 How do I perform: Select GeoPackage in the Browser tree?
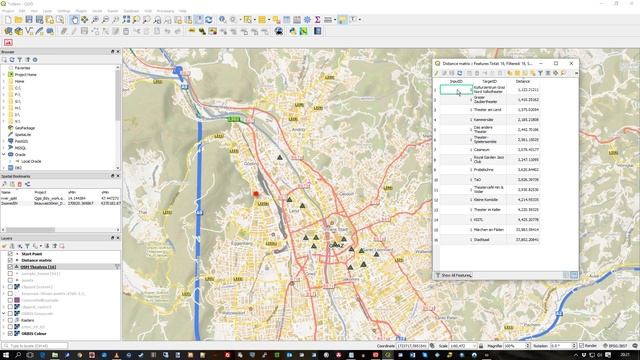[24, 128]
